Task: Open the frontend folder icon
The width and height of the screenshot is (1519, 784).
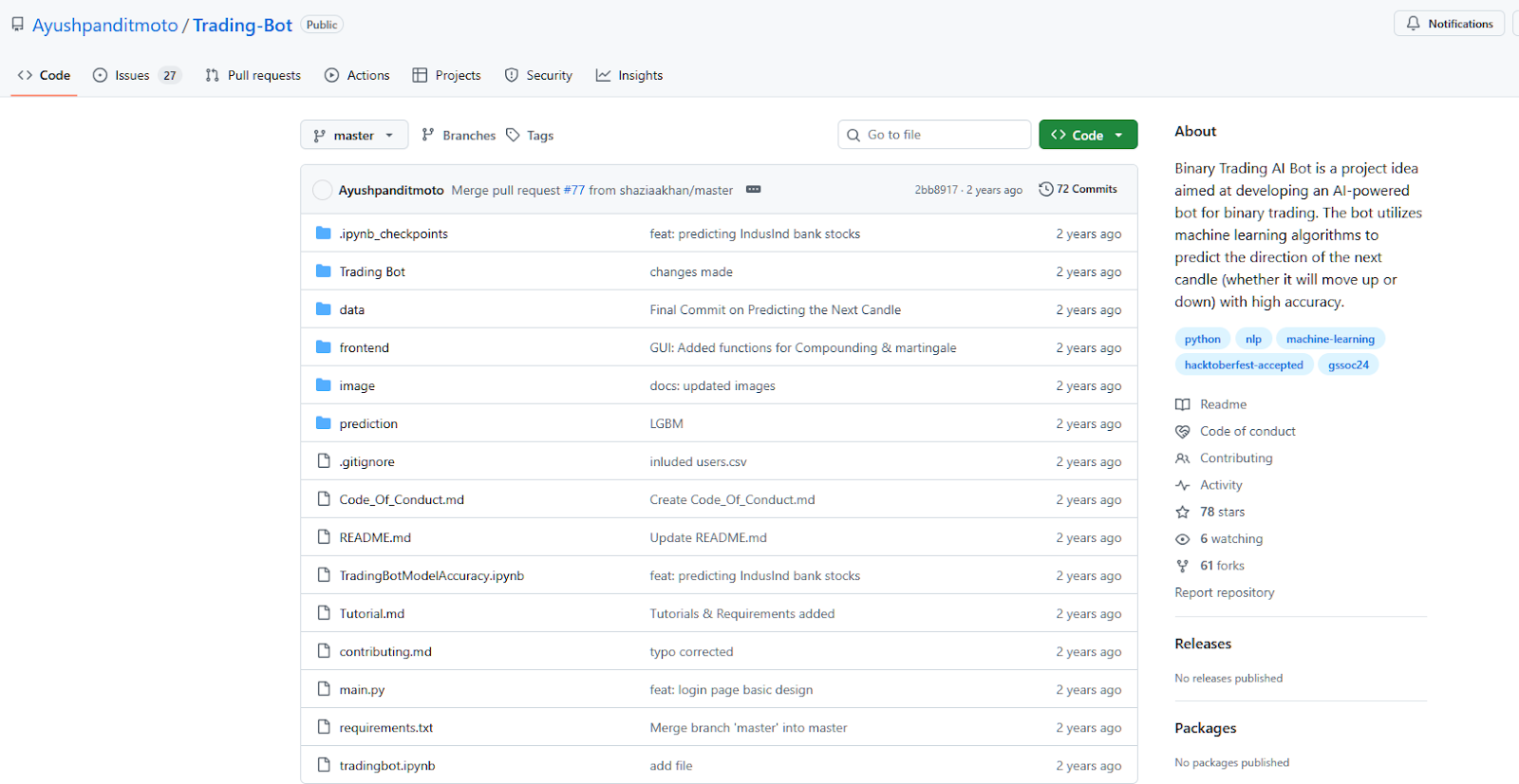Action: [x=324, y=347]
